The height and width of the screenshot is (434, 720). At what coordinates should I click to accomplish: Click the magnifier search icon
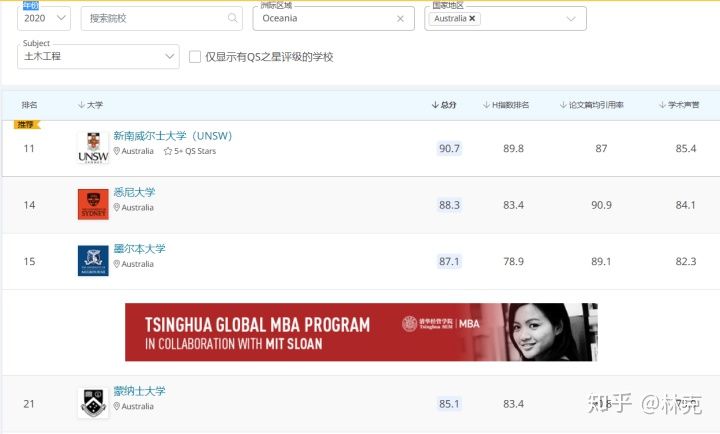(233, 18)
